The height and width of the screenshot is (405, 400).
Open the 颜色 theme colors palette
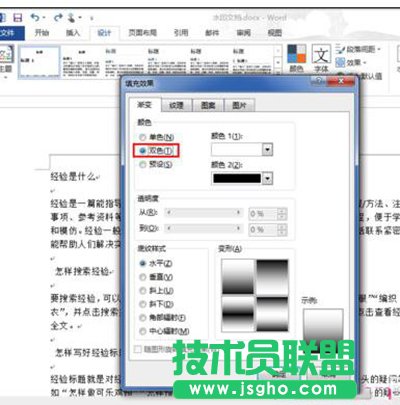click(296, 59)
